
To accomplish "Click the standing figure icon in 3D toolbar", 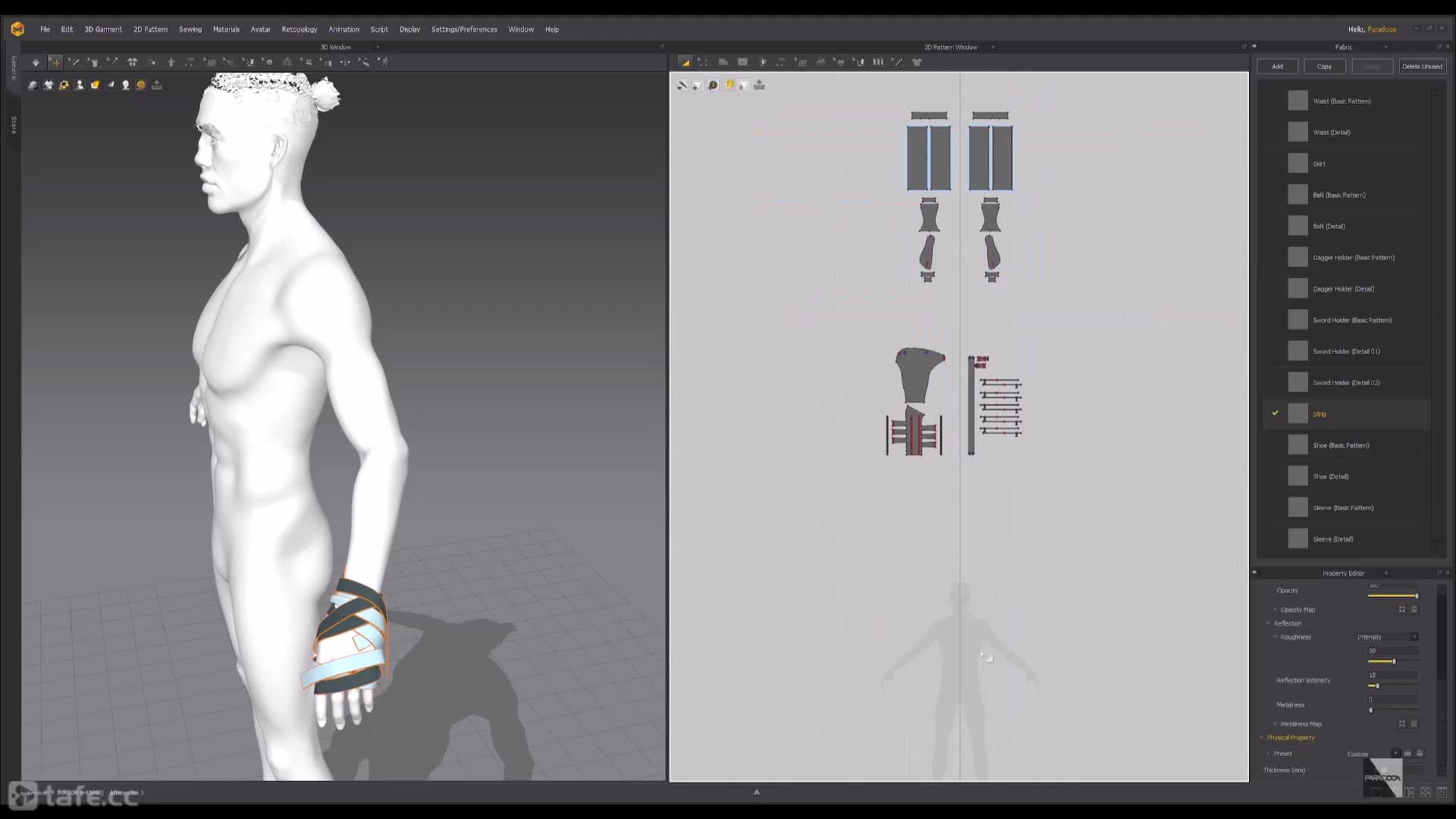I will 171,62.
